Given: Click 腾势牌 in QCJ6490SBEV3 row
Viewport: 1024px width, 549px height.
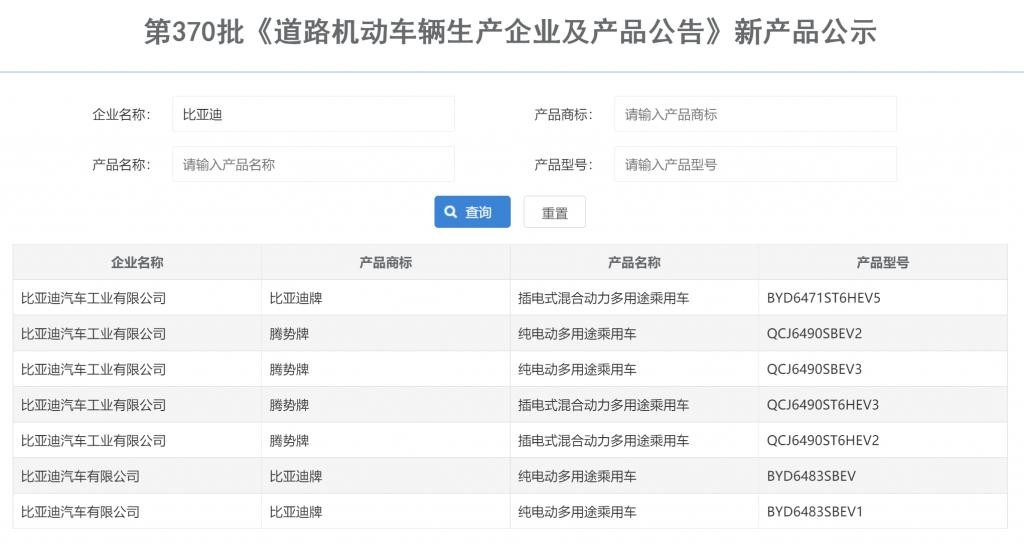Looking at the screenshot, I should click(x=289, y=369).
